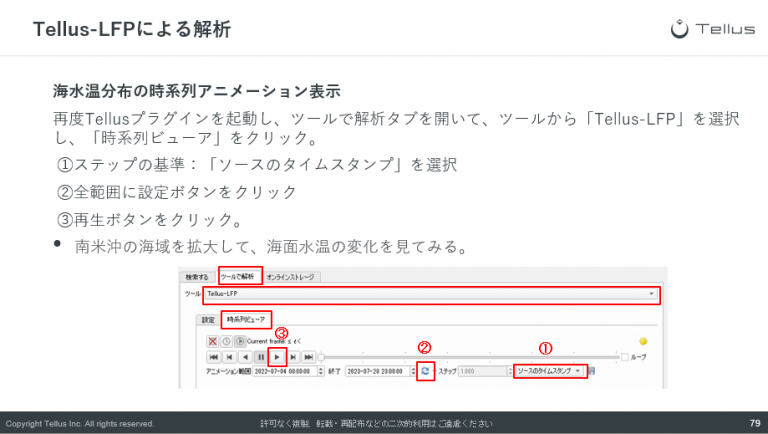Open the 検索する tab
The height and width of the screenshot is (434, 768).
(196, 277)
